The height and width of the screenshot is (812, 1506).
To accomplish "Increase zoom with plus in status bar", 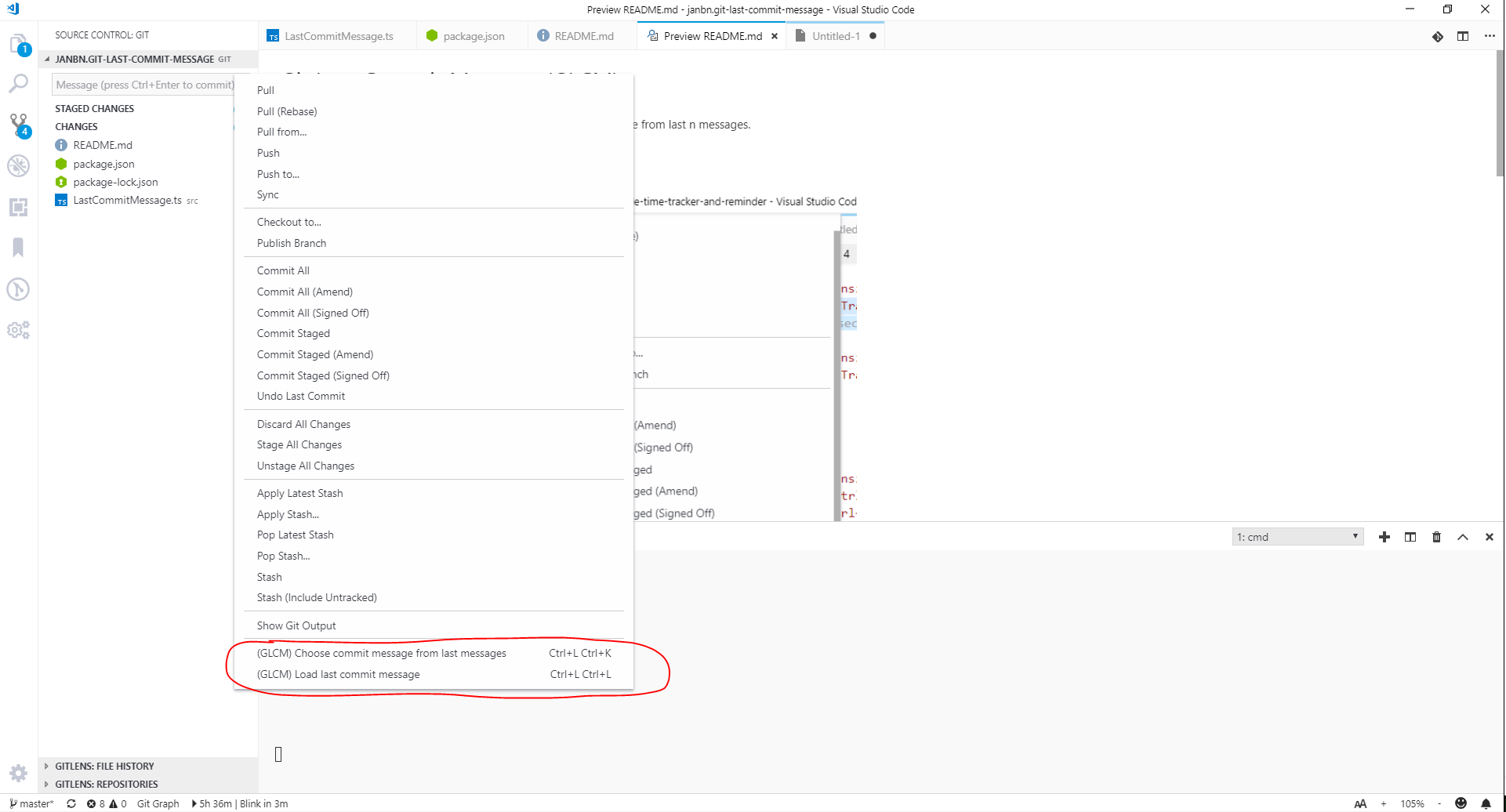I will coord(1384,803).
